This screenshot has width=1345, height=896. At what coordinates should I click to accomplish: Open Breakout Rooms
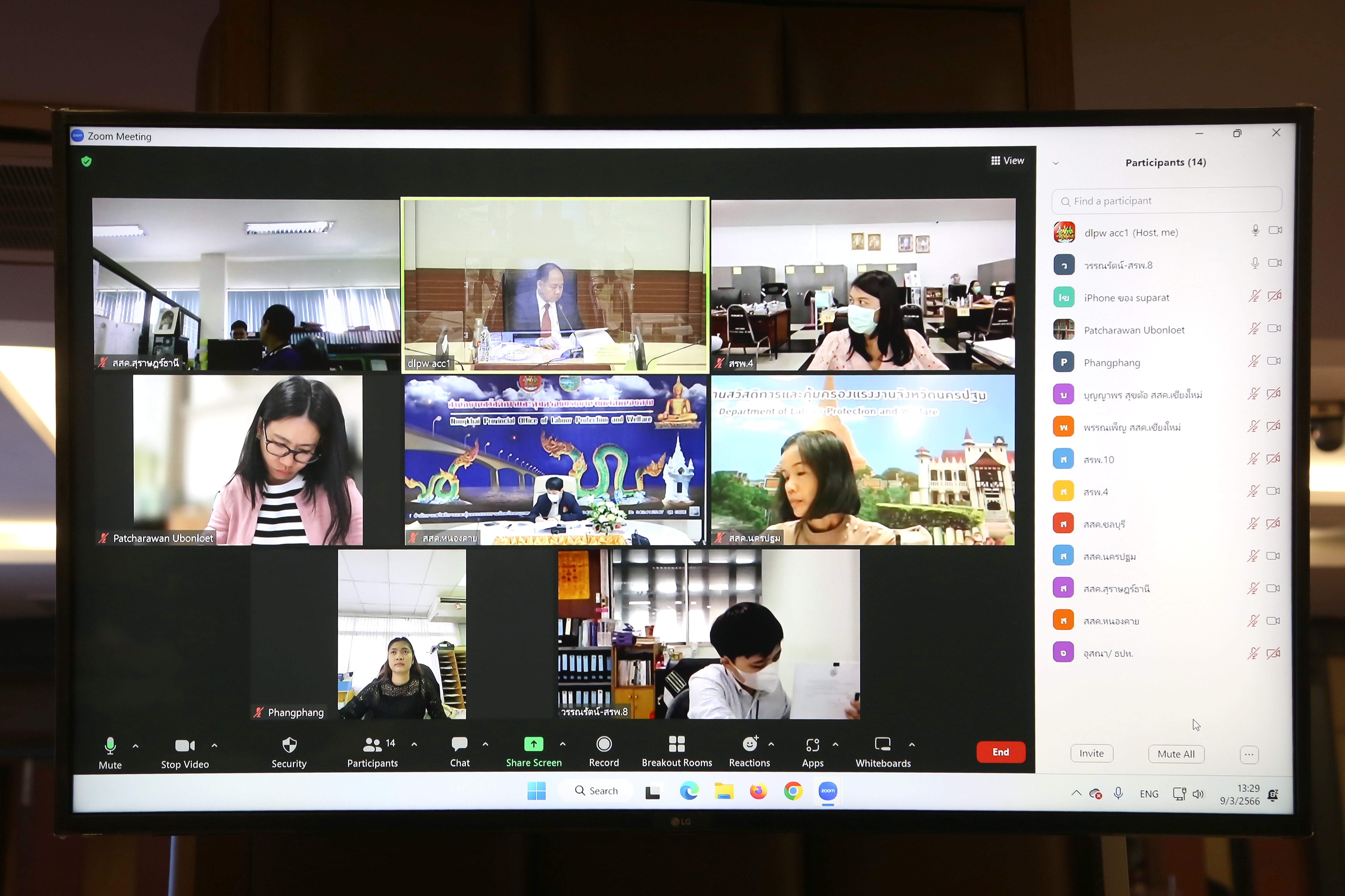tap(677, 744)
